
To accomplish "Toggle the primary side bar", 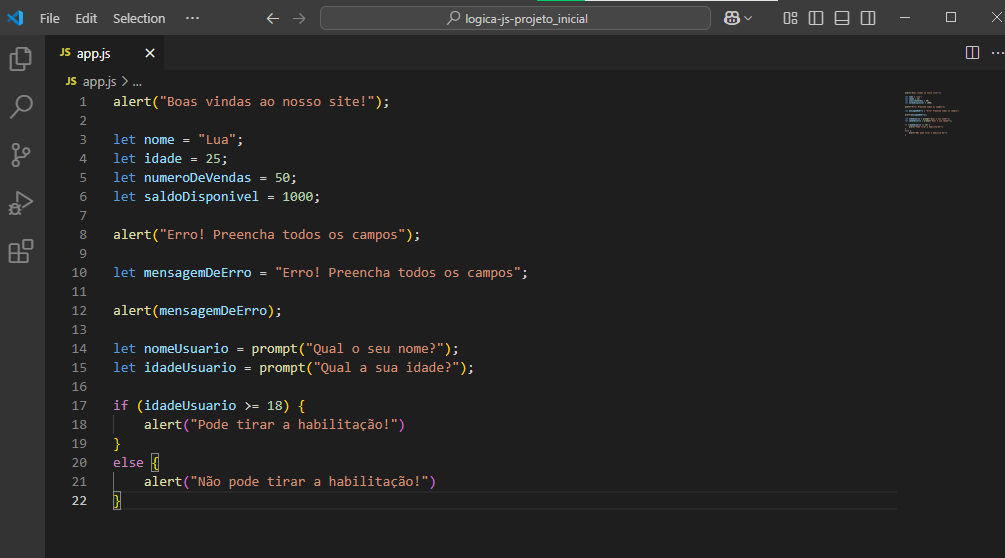I will [x=816, y=18].
